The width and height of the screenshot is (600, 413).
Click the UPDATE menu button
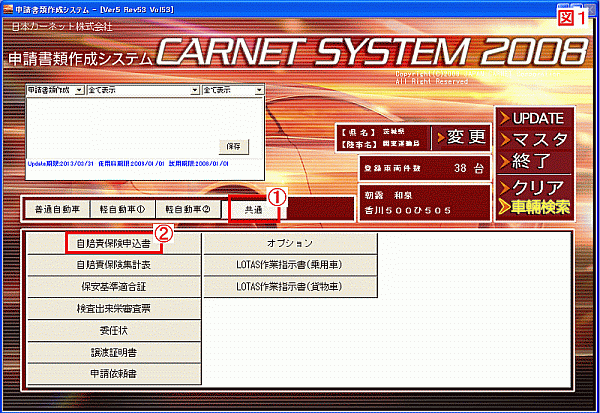point(534,118)
